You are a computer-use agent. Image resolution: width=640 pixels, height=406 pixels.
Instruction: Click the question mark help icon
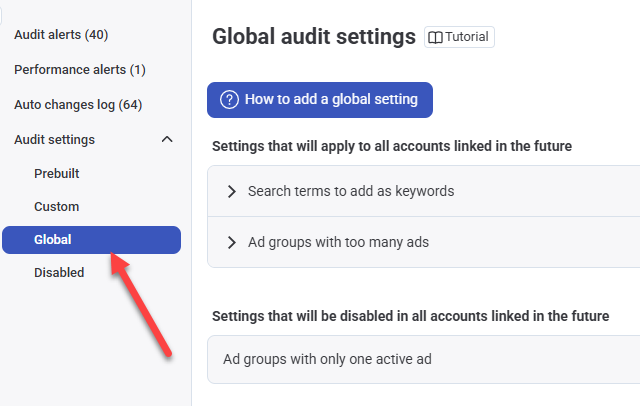coord(229,100)
